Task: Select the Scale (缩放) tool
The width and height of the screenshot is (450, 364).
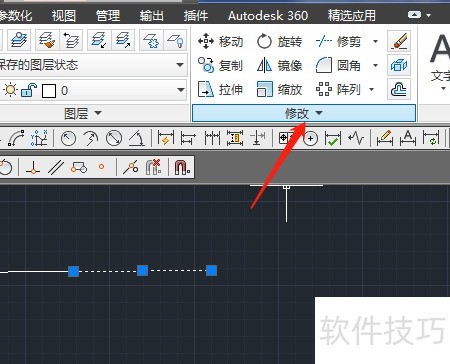Action: tap(280, 89)
